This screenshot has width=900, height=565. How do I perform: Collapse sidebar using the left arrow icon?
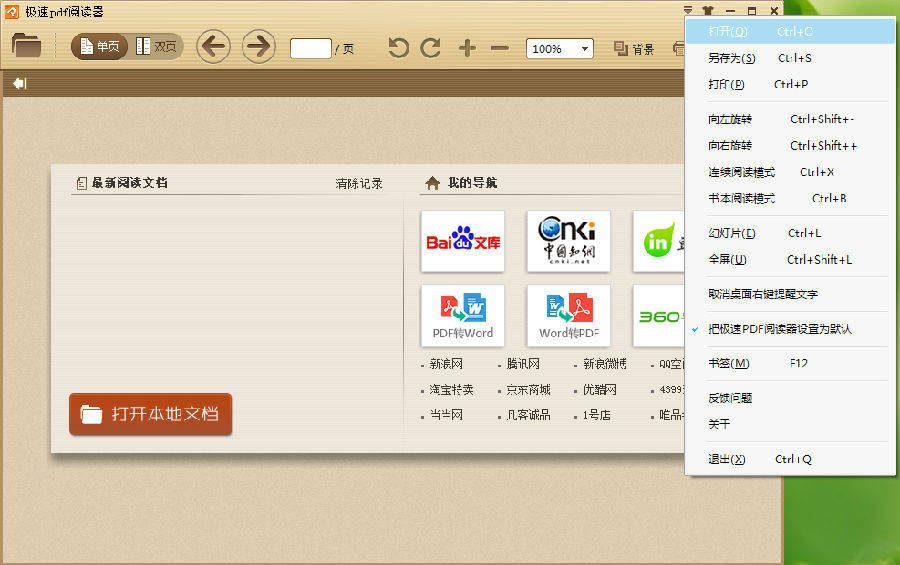pyautogui.click(x=19, y=84)
